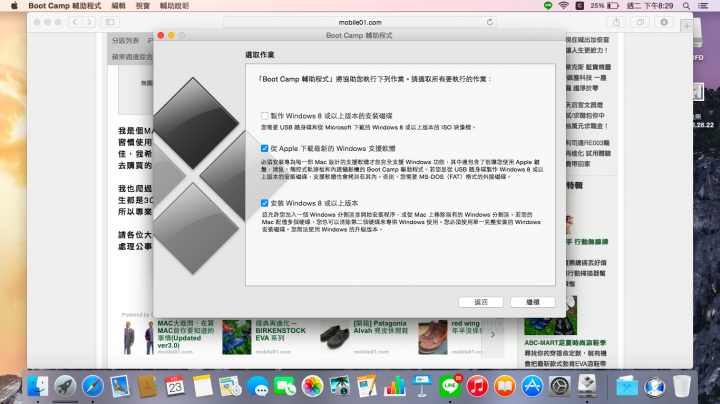Click the battery 25% indicator

(604, 6)
